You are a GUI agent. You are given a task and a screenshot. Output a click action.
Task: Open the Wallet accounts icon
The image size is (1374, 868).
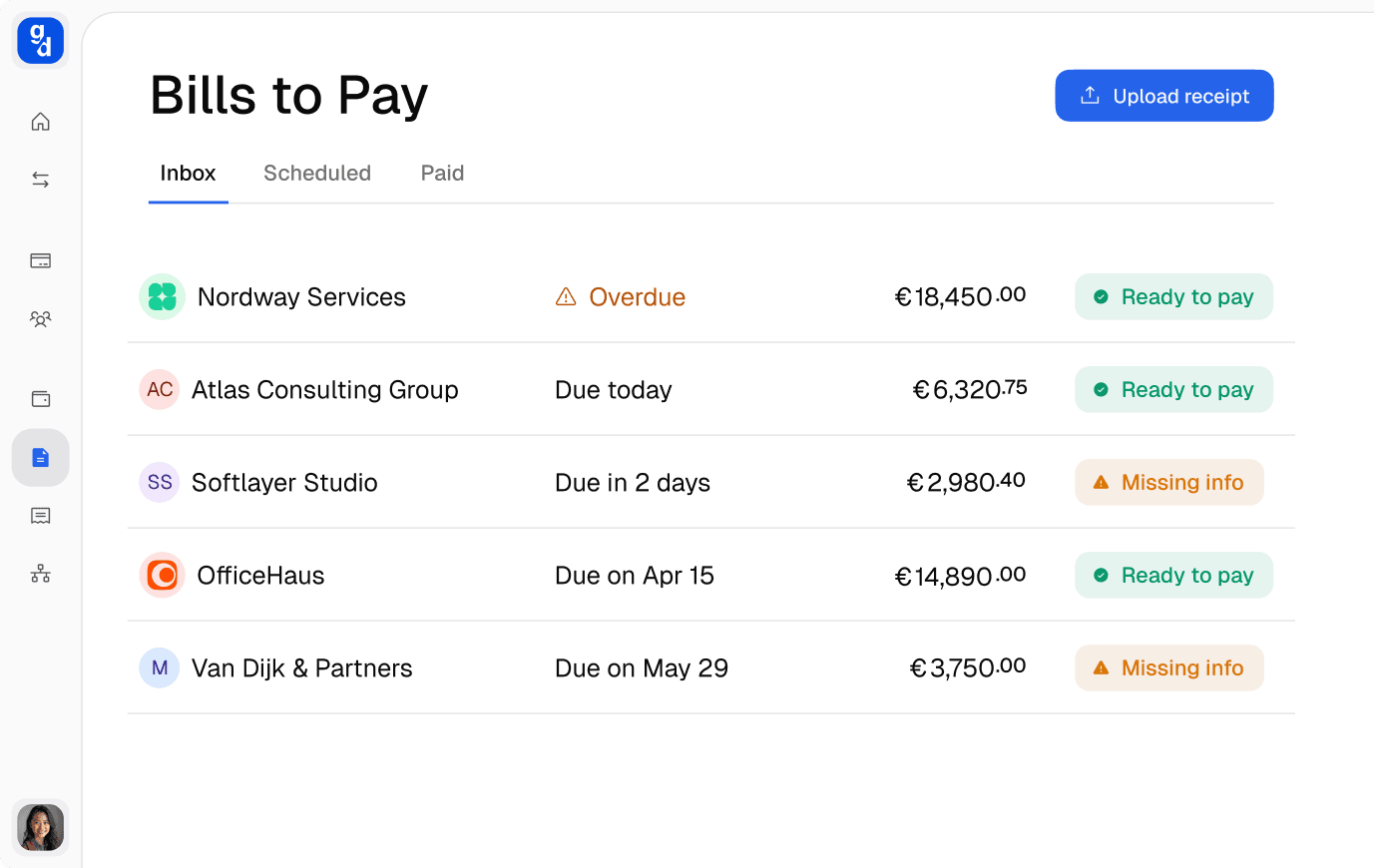click(x=40, y=398)
